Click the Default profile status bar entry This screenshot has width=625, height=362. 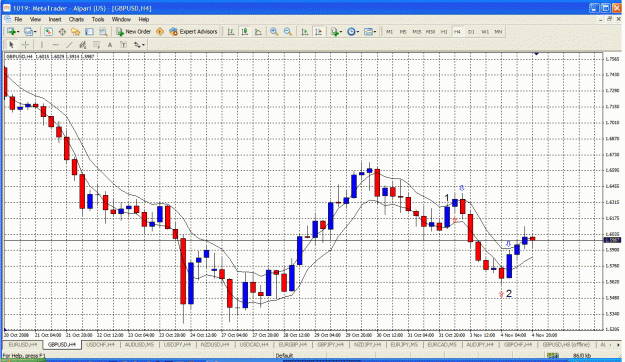(x=285, y=355)
